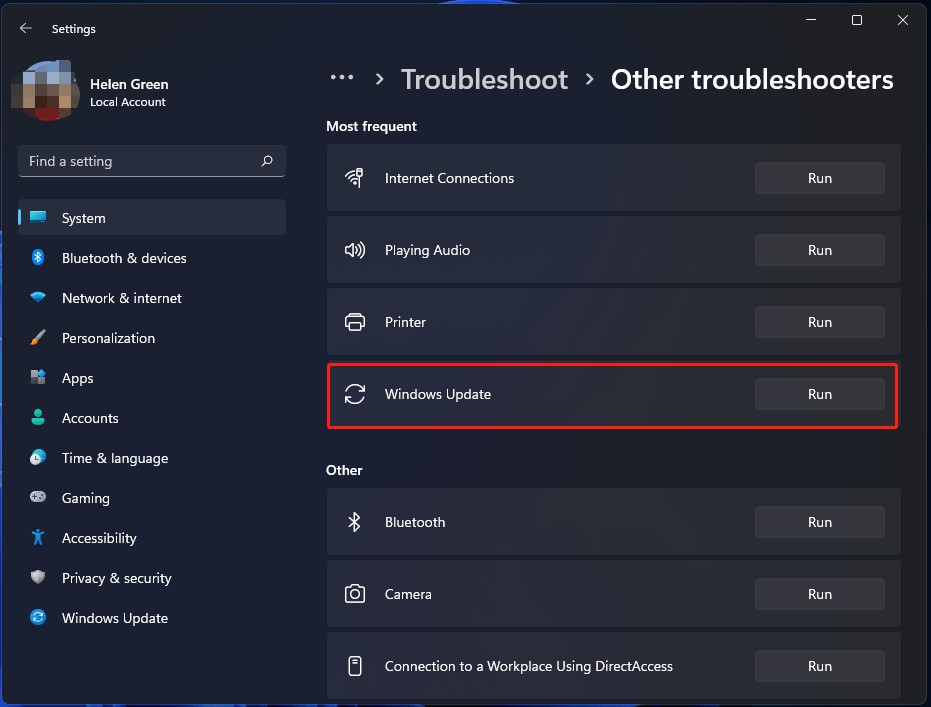Click the Internet Connections label

tap(449, 178)
